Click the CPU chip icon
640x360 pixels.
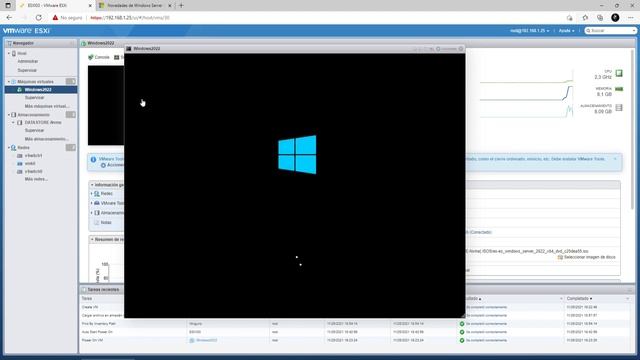pos(619,73)
